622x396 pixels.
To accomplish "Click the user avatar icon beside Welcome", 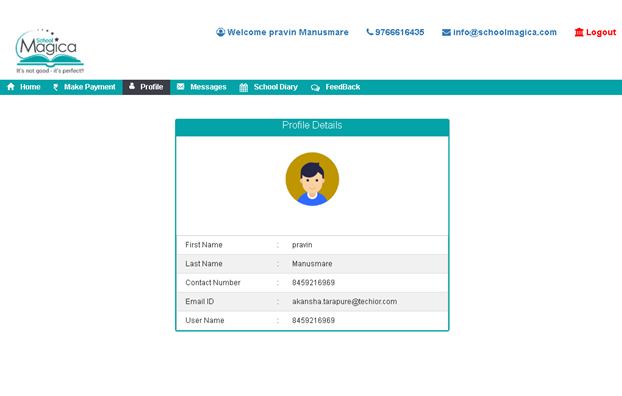I will [221, 32].
